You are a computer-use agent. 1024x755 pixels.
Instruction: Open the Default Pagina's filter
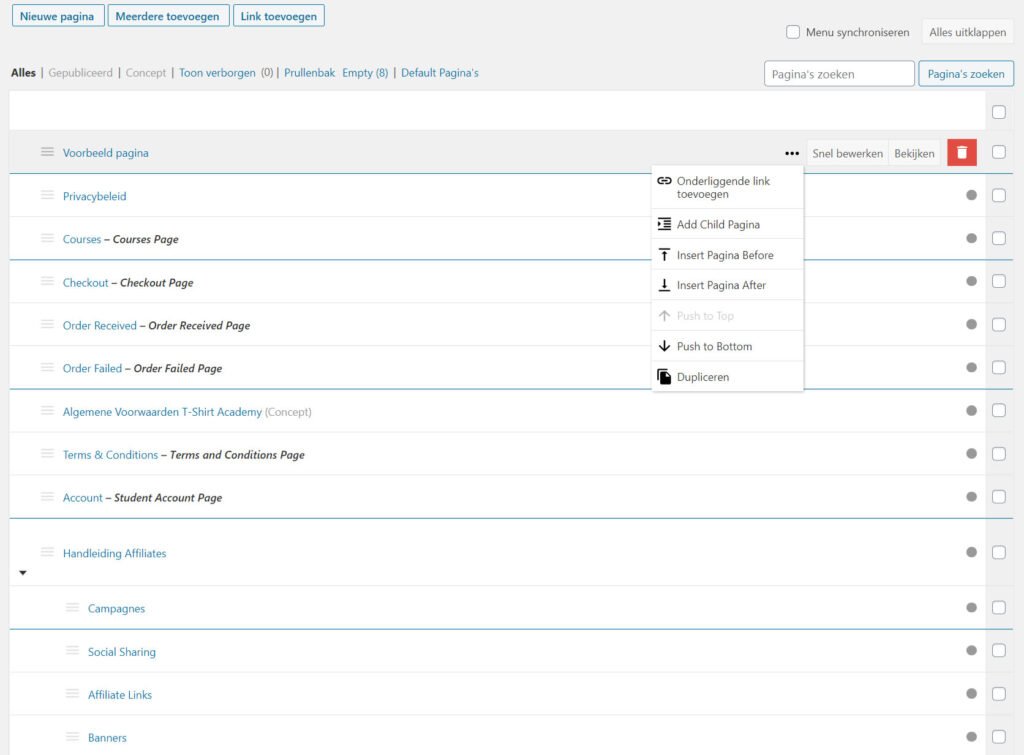click(440, 72)
